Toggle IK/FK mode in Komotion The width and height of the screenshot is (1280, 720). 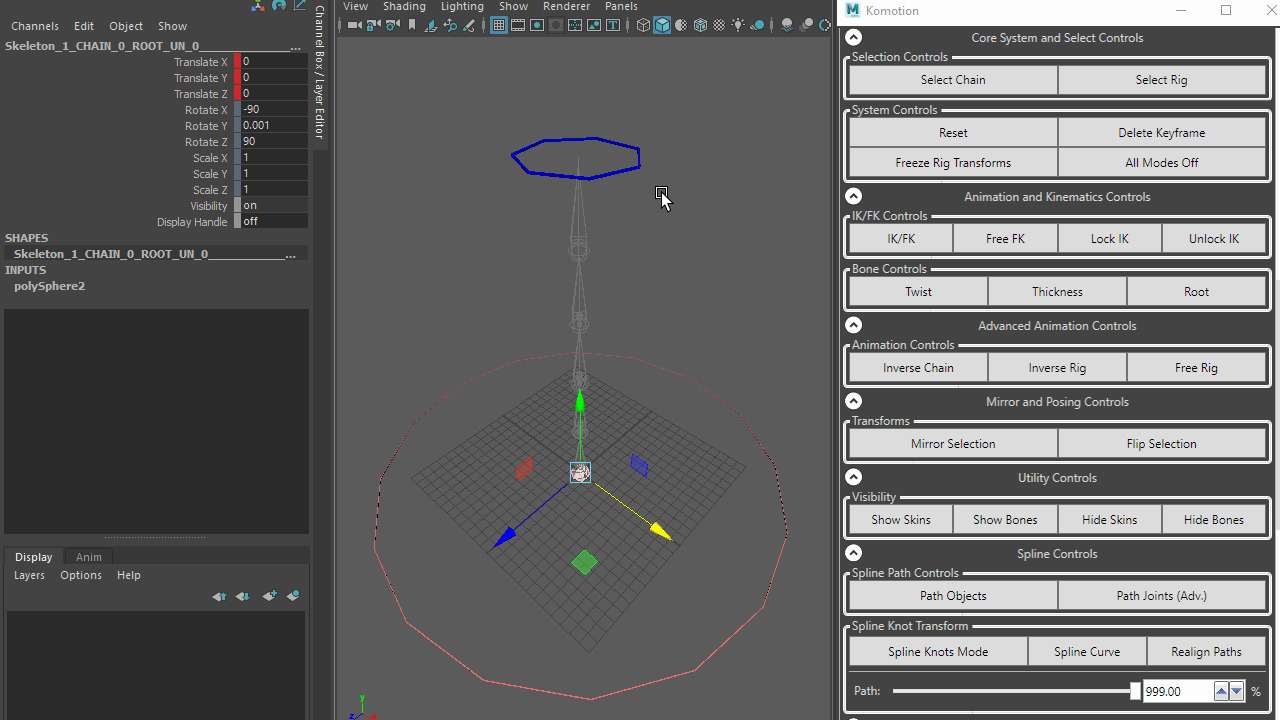[x=900, y=238]
